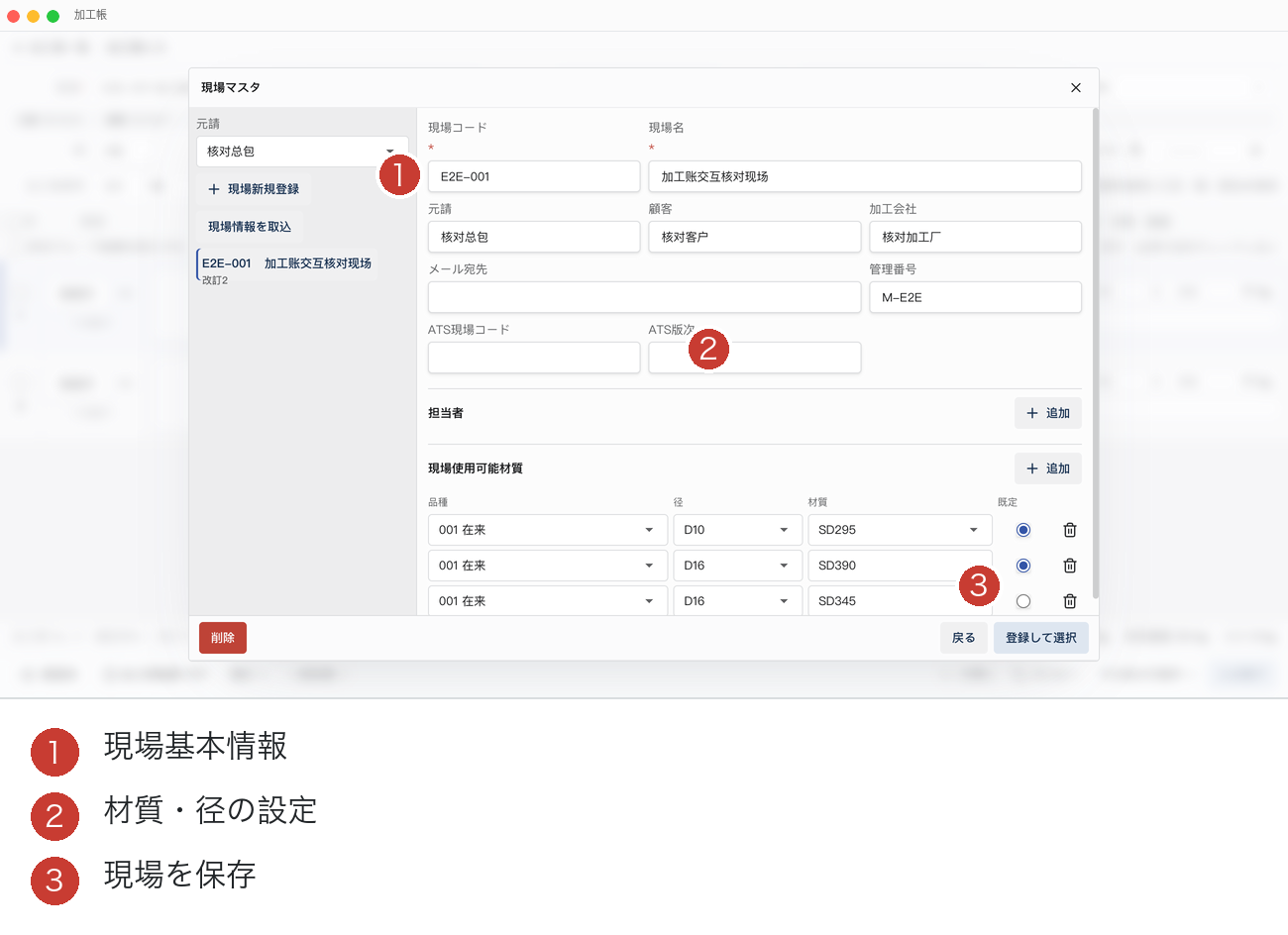
Task: Click the 登録して選択 button
Action: [1041, 638]
